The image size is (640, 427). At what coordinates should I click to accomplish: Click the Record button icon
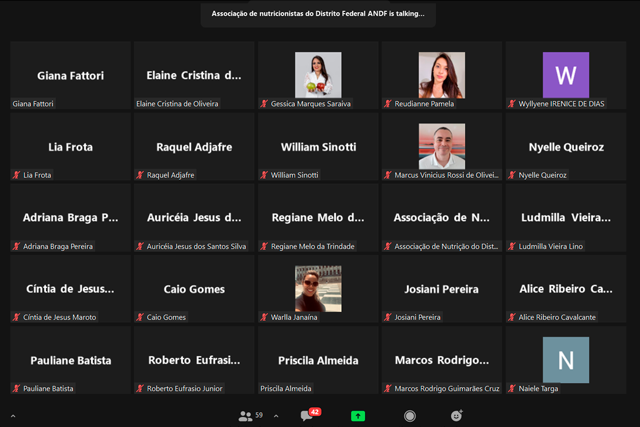[410, 416]
